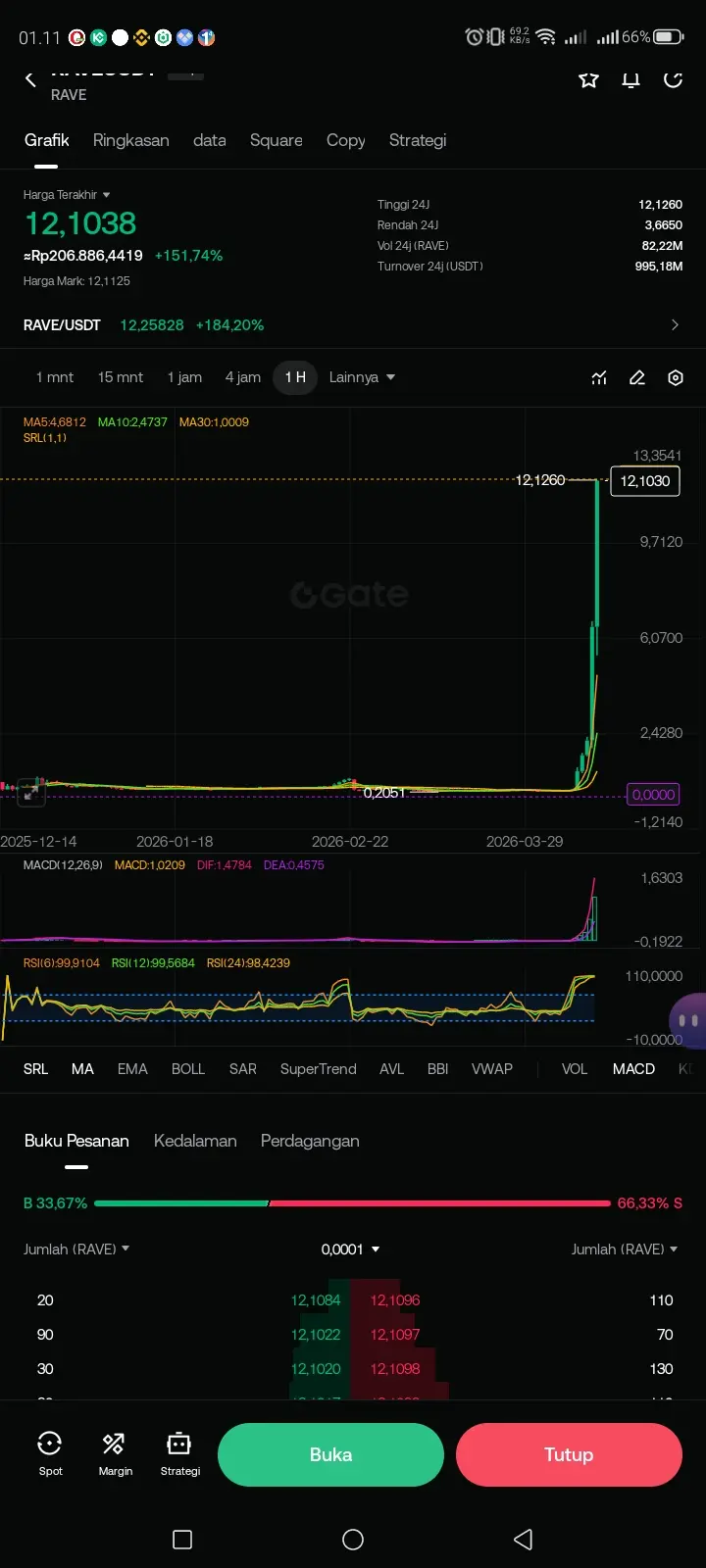Select ask price 12,1097

point(395,1335)
